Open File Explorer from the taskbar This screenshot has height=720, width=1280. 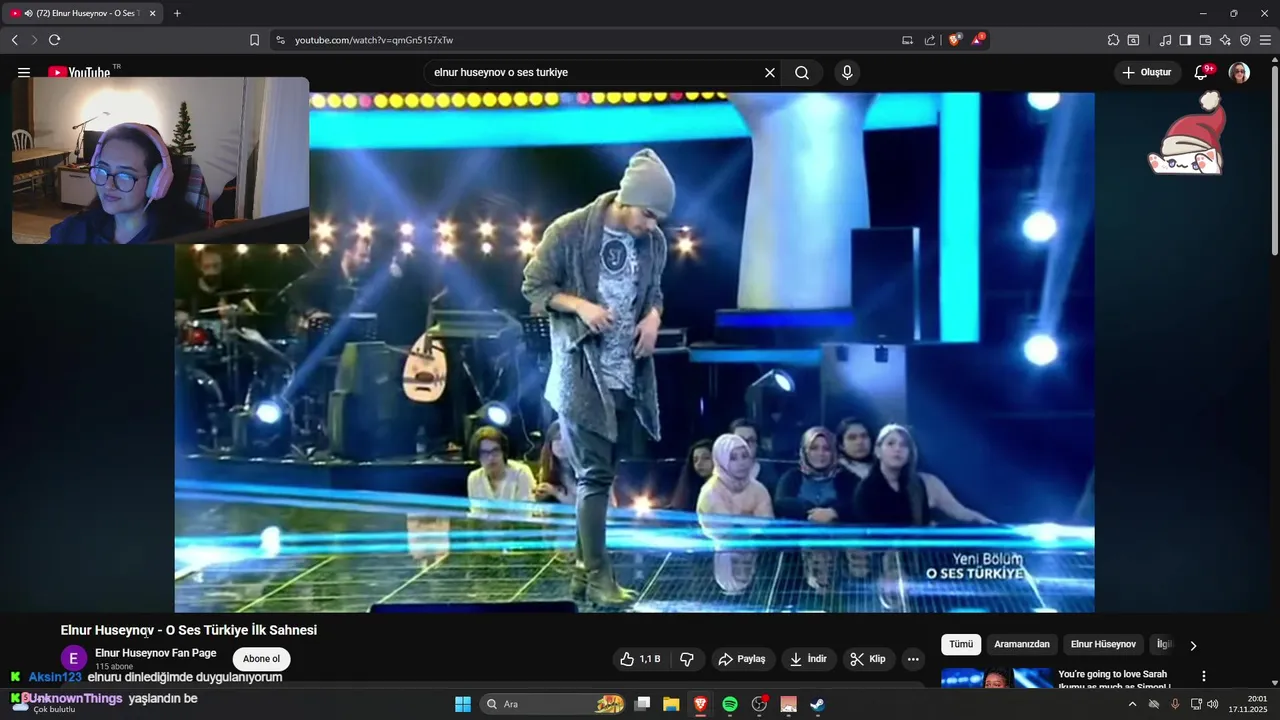[671, 704]
